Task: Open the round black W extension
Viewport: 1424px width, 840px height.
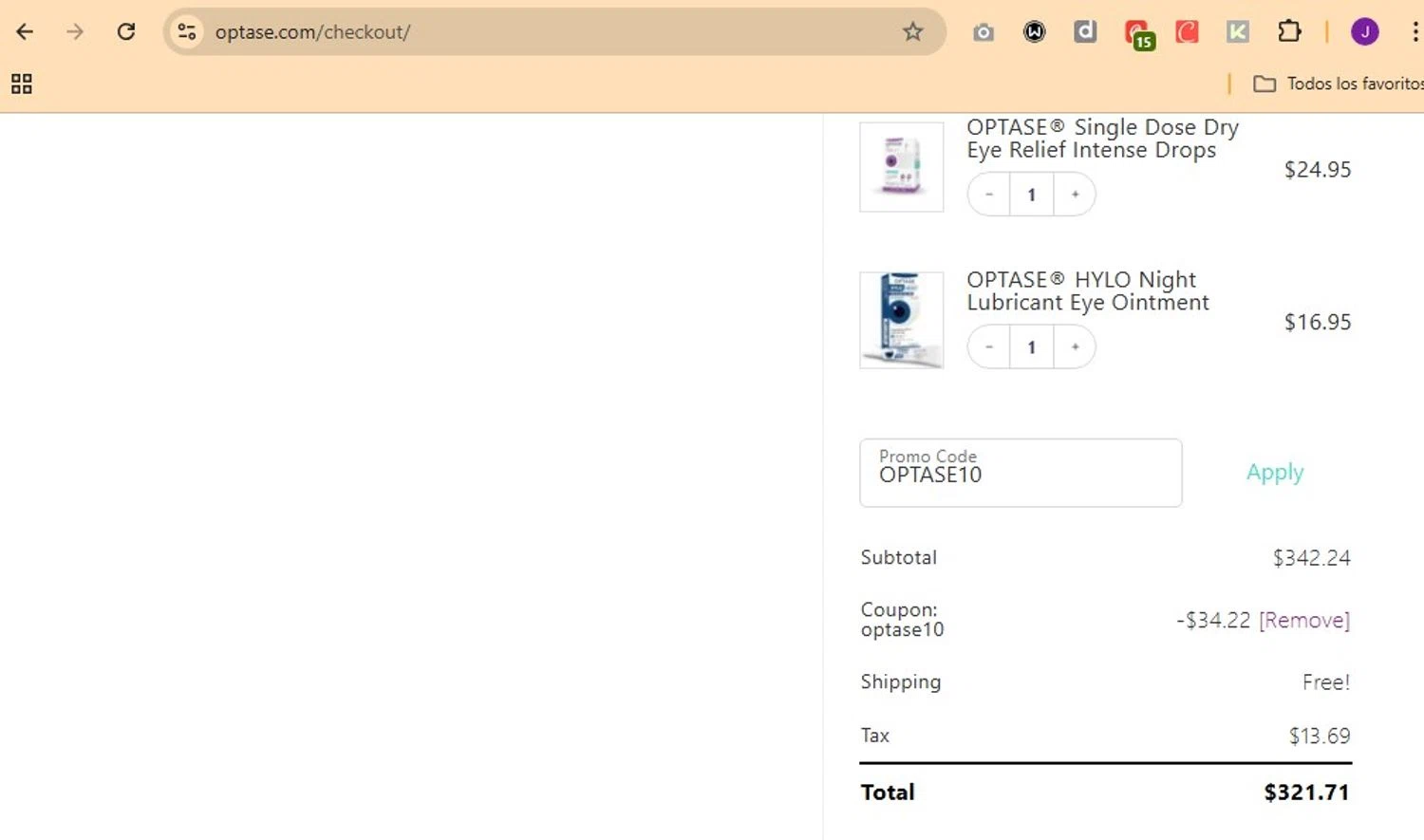Action: coord(1034,32)
